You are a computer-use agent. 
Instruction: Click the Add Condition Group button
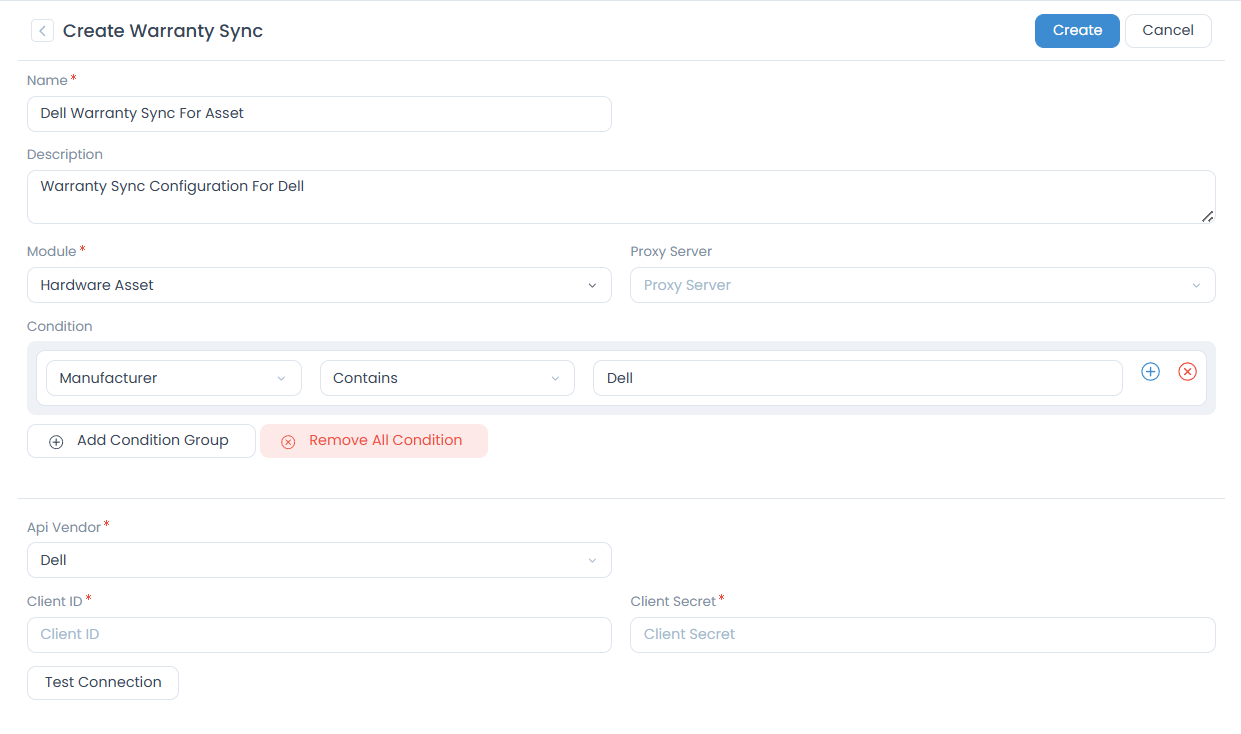pos(141,441)
